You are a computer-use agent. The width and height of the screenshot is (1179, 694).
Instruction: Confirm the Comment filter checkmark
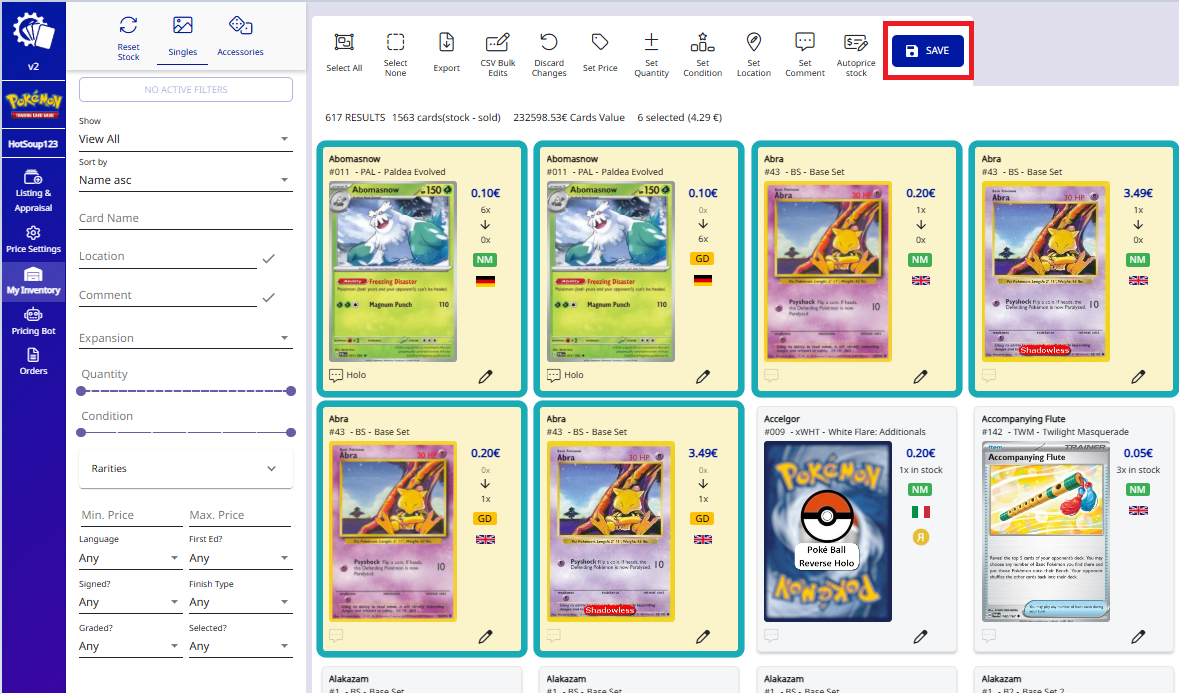(268, 298)
